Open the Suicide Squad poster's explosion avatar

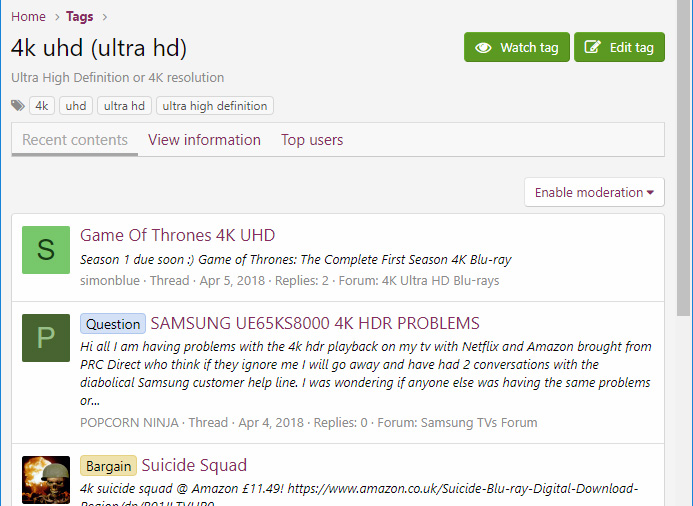tap(46, 480)
